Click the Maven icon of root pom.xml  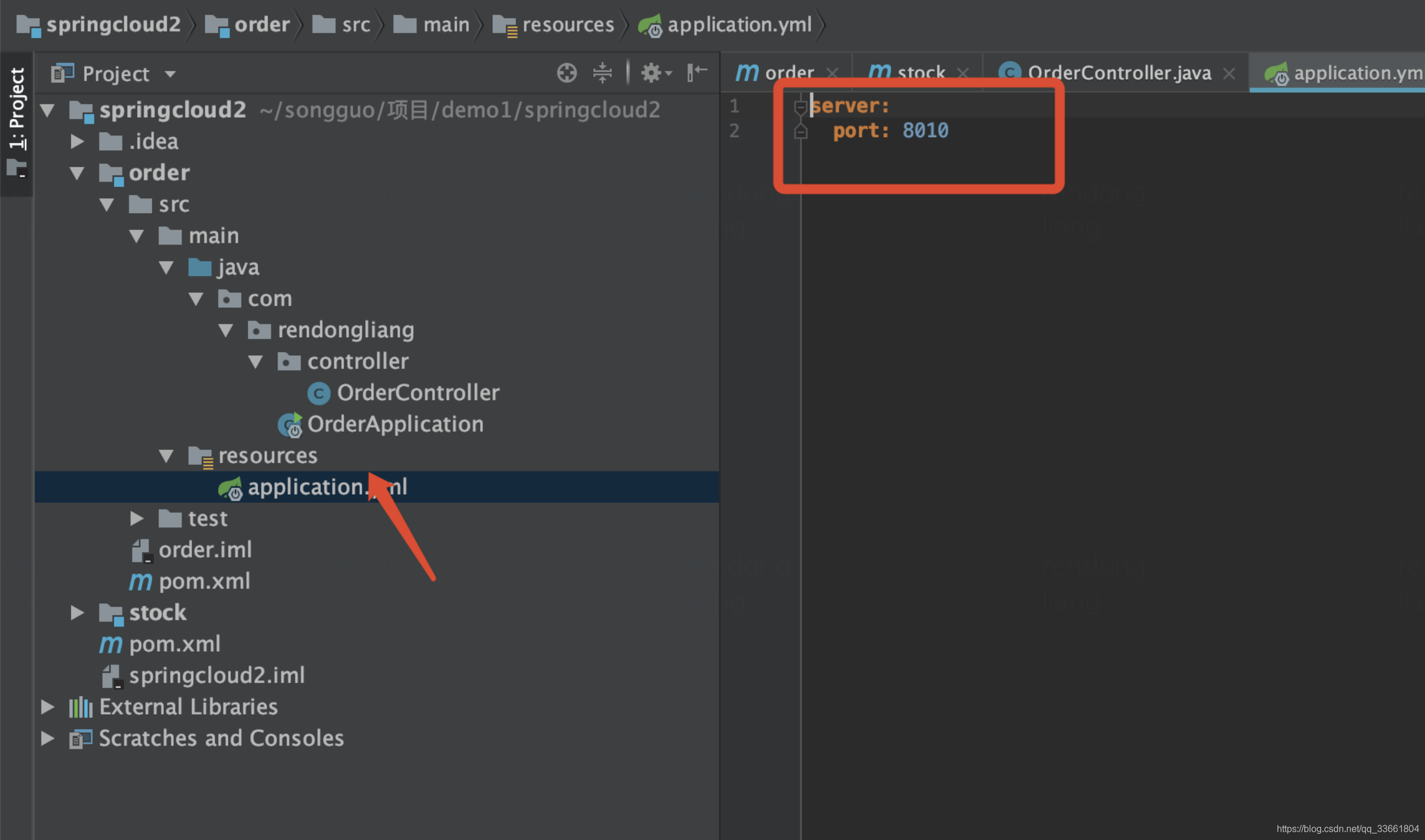110,644
